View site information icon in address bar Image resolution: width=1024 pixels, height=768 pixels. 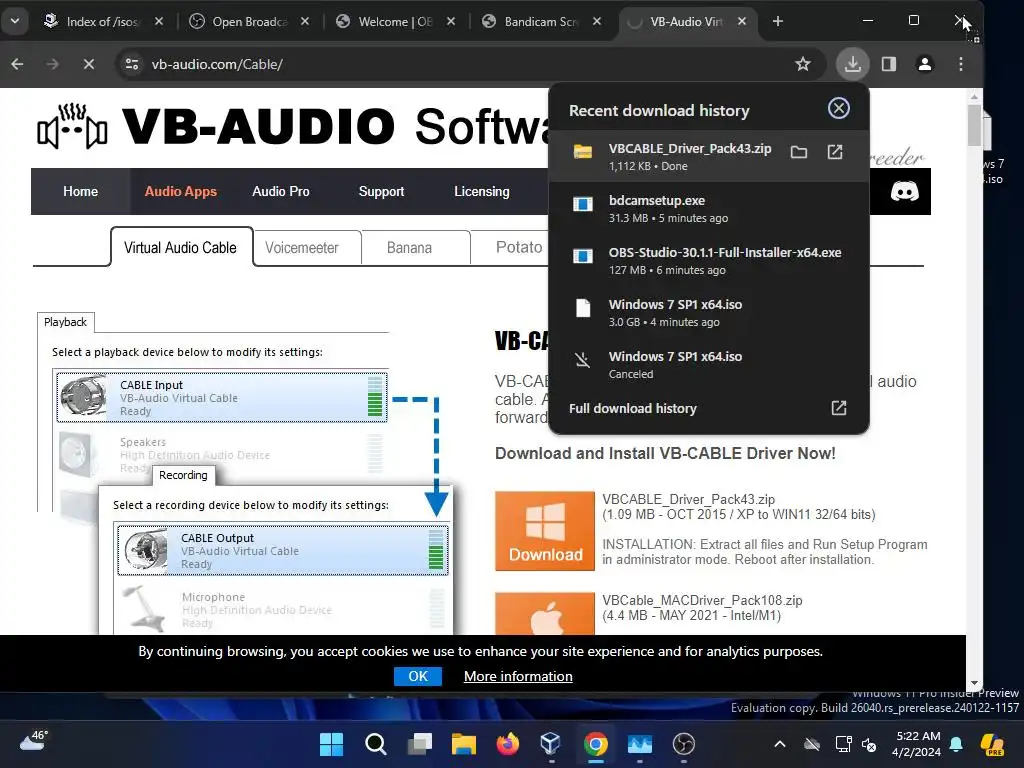pos(132,64)
